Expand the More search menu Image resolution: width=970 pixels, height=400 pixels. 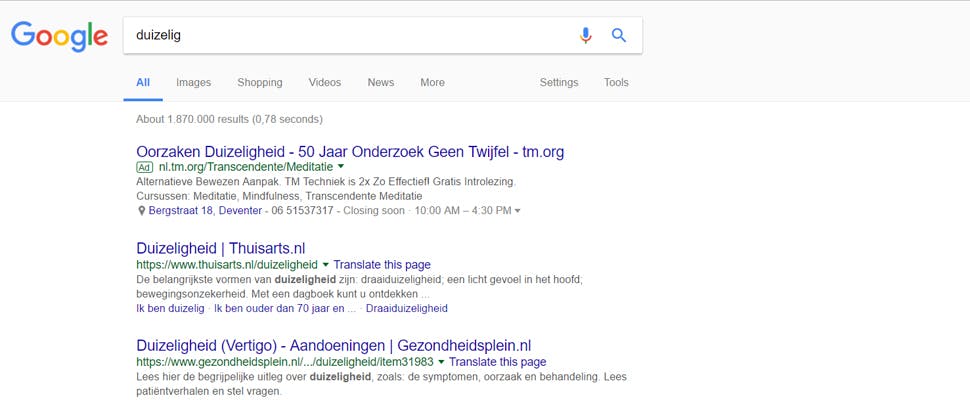tap(432, 82)
